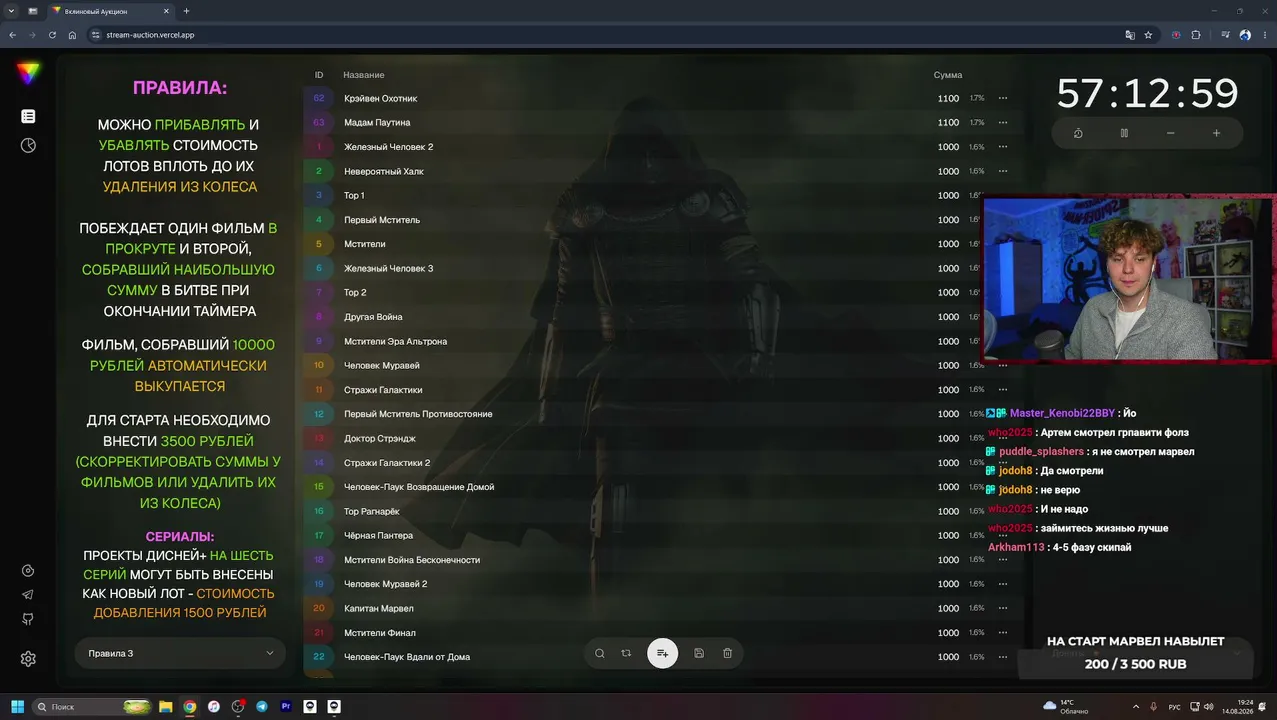Click the chat username puddle_splashers

click(1041, 452)
